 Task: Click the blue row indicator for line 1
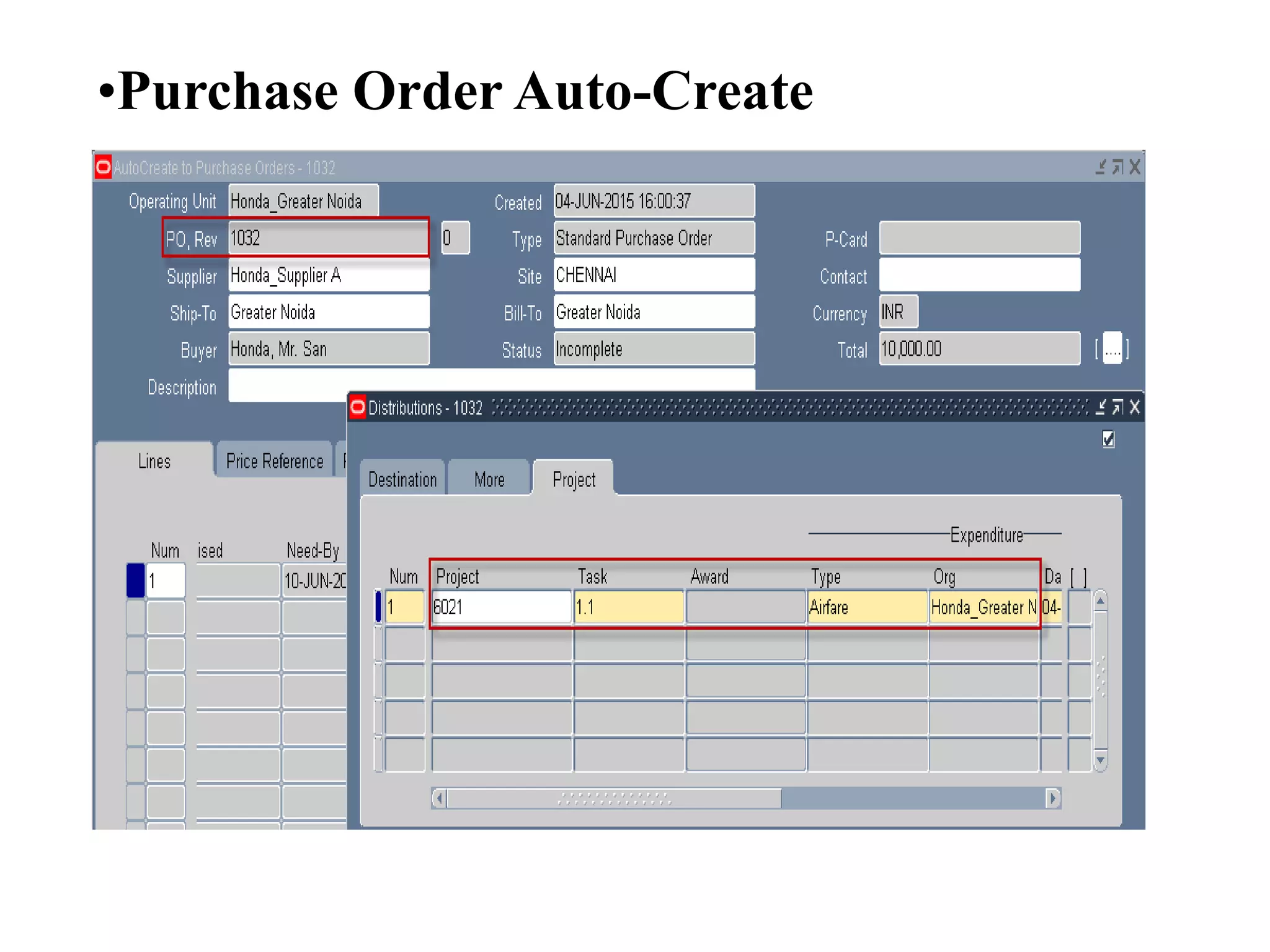pos(135,580)
